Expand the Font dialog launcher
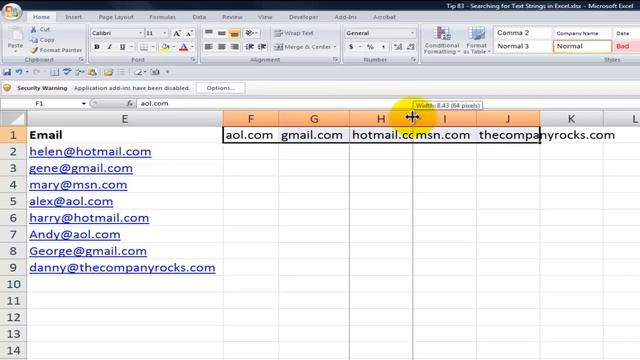This screenshot has height=360, width=640. coord(193,60)
